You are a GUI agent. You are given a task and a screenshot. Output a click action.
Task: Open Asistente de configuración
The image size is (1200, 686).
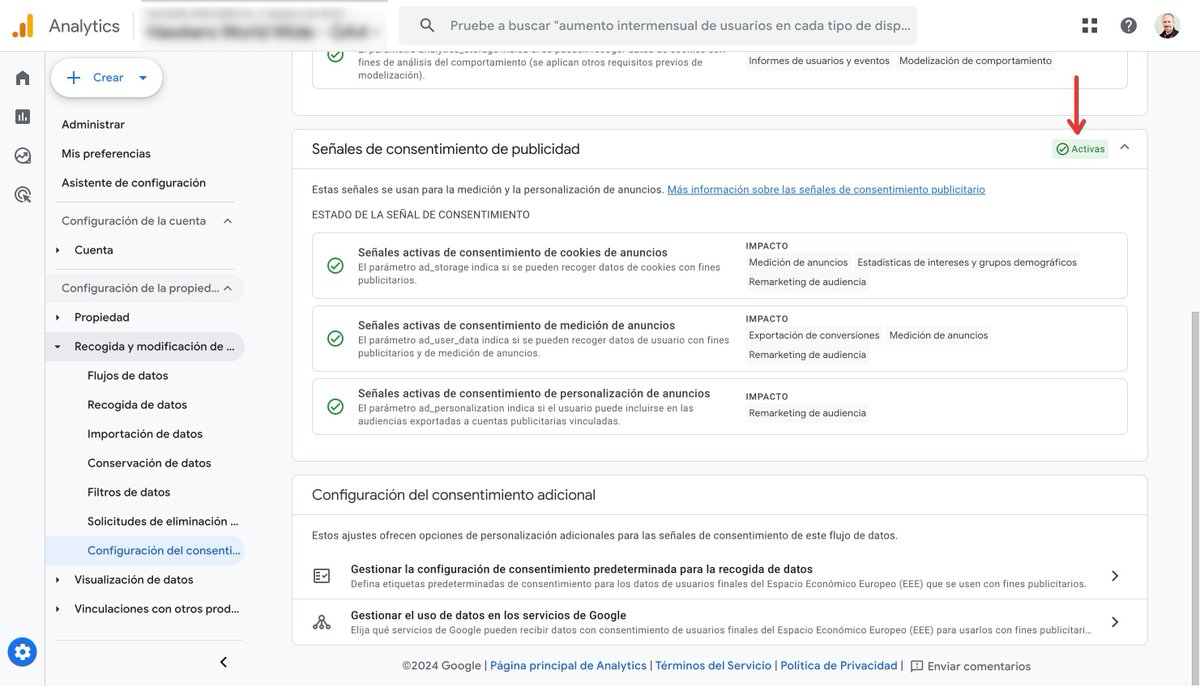(x=133, y=183)
